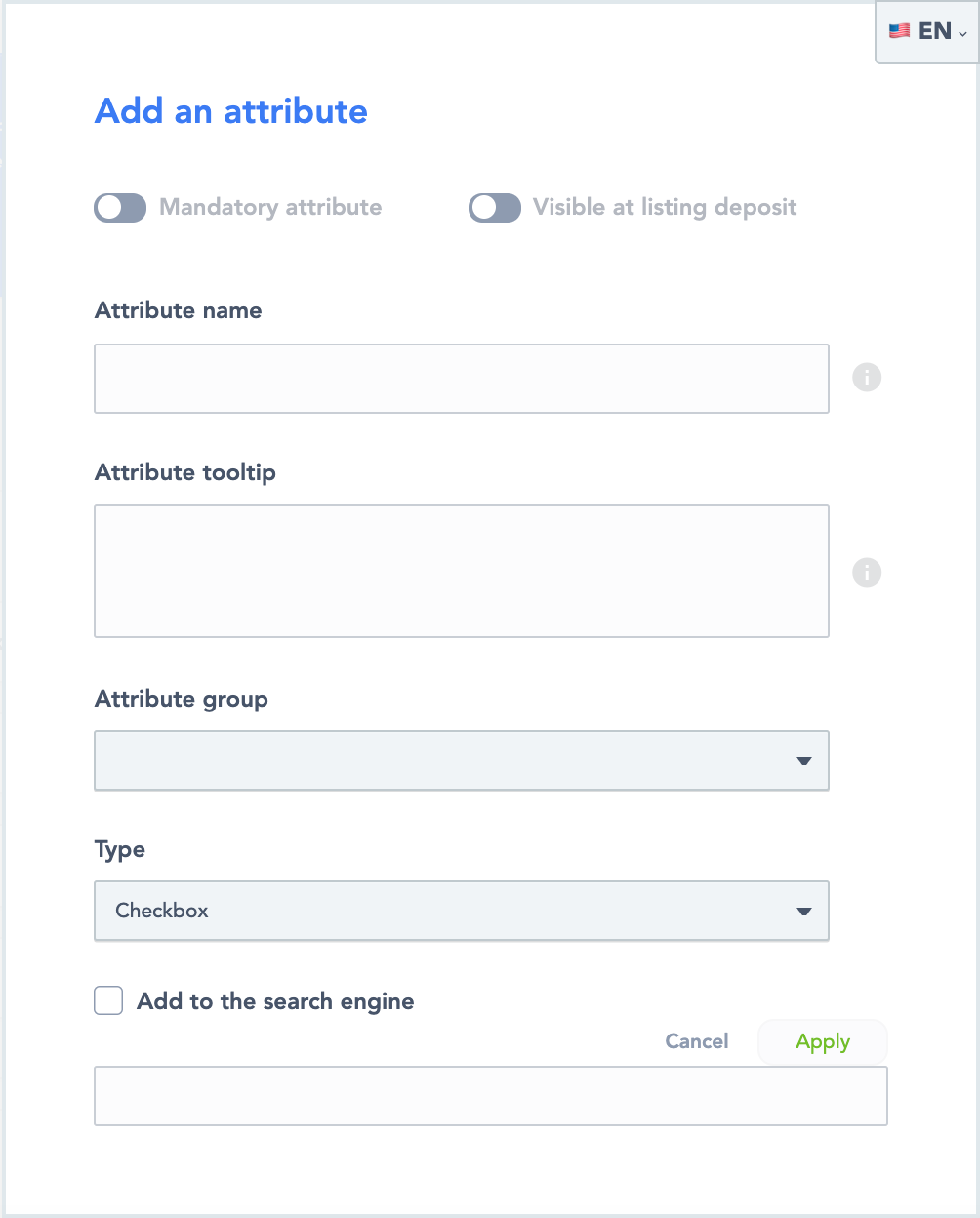The width and height of the screenshot is (980, 1218).
Task: Click the Add an attribute heading
Action: (231, 111)
